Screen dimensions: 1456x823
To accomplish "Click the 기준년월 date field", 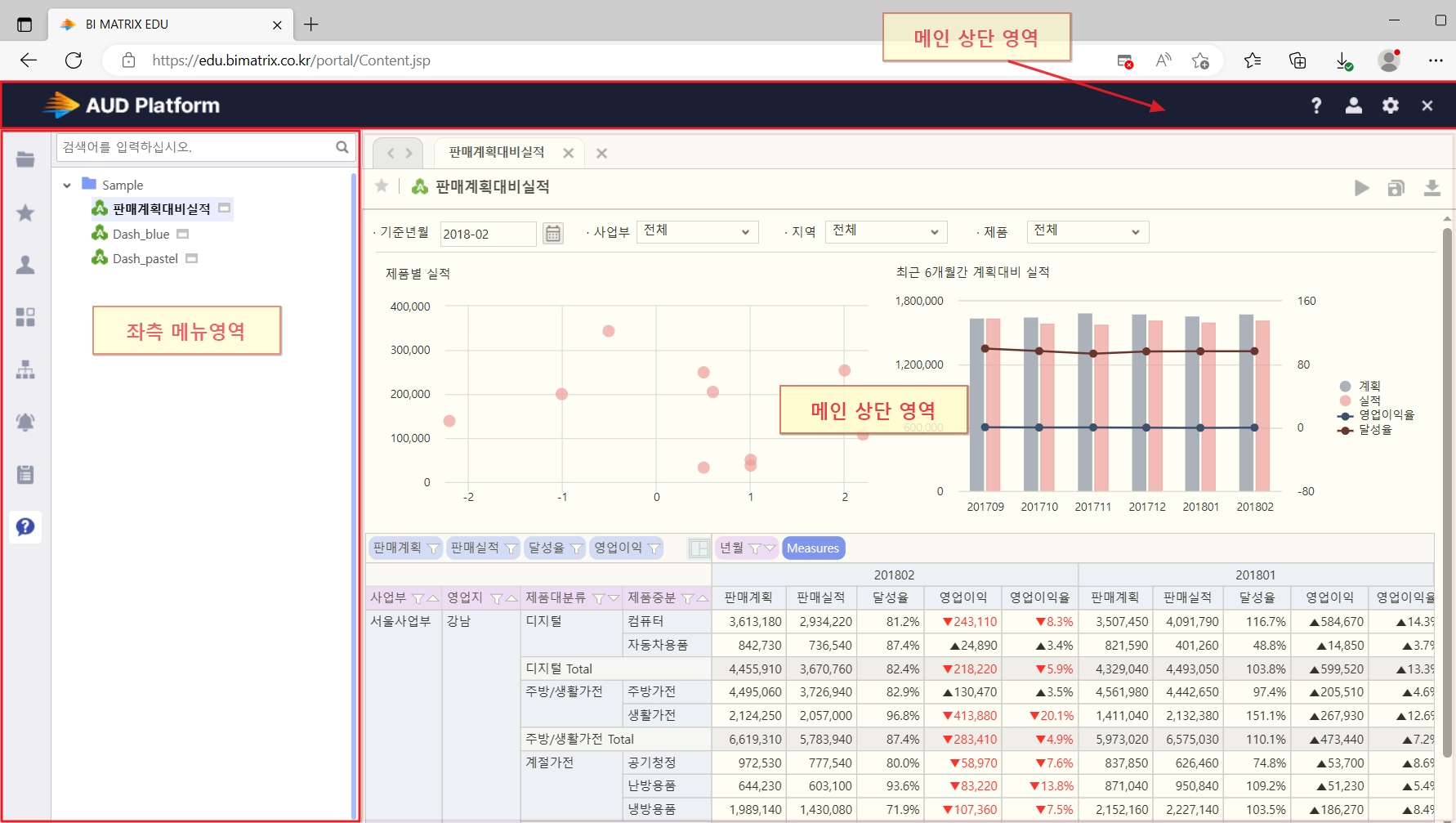I will (x=488, y=234).
